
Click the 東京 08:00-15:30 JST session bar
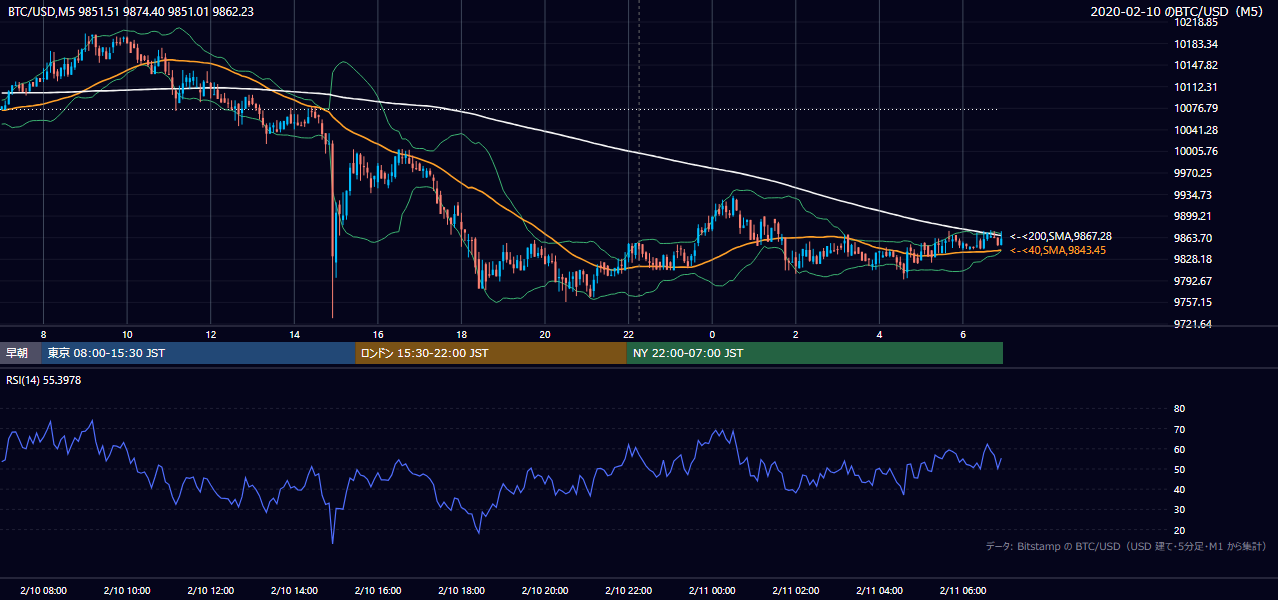[198, 353]
